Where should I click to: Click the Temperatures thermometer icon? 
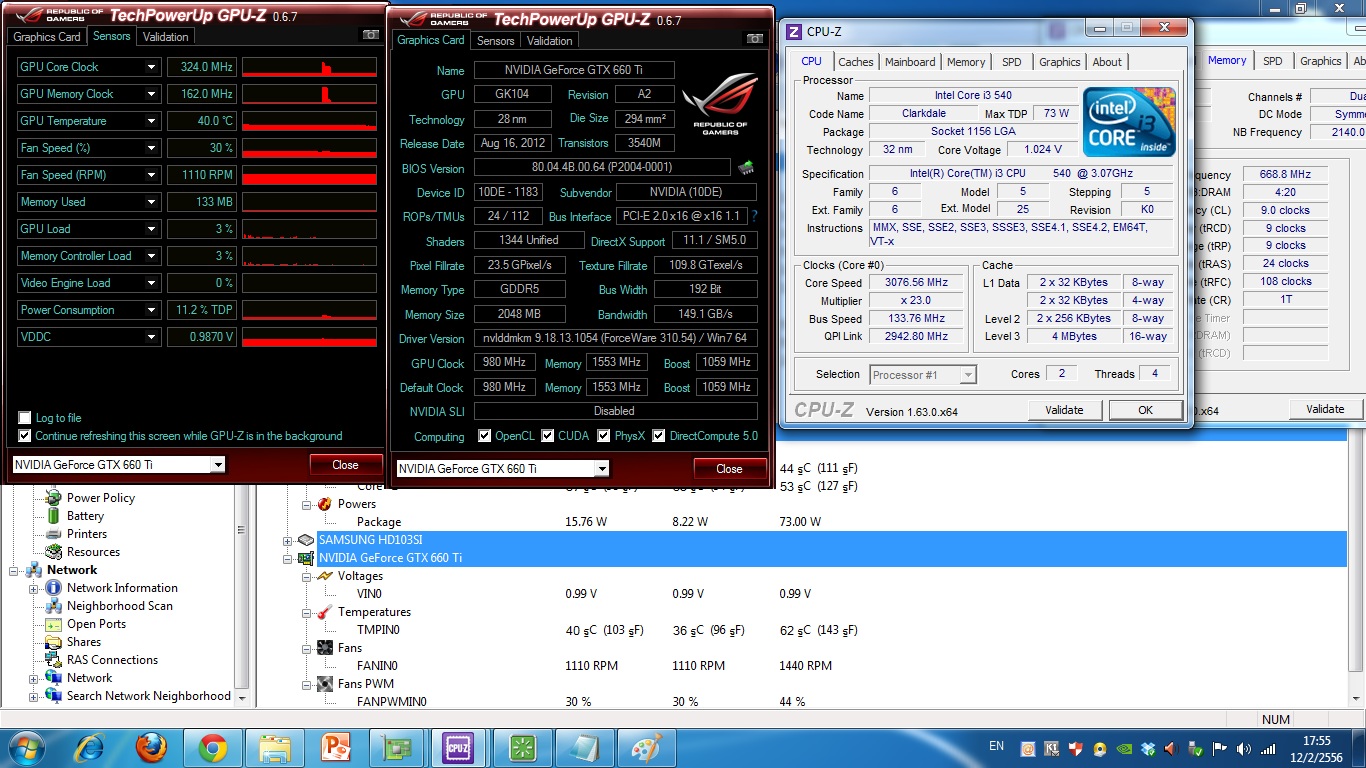(x=325, y=612)
